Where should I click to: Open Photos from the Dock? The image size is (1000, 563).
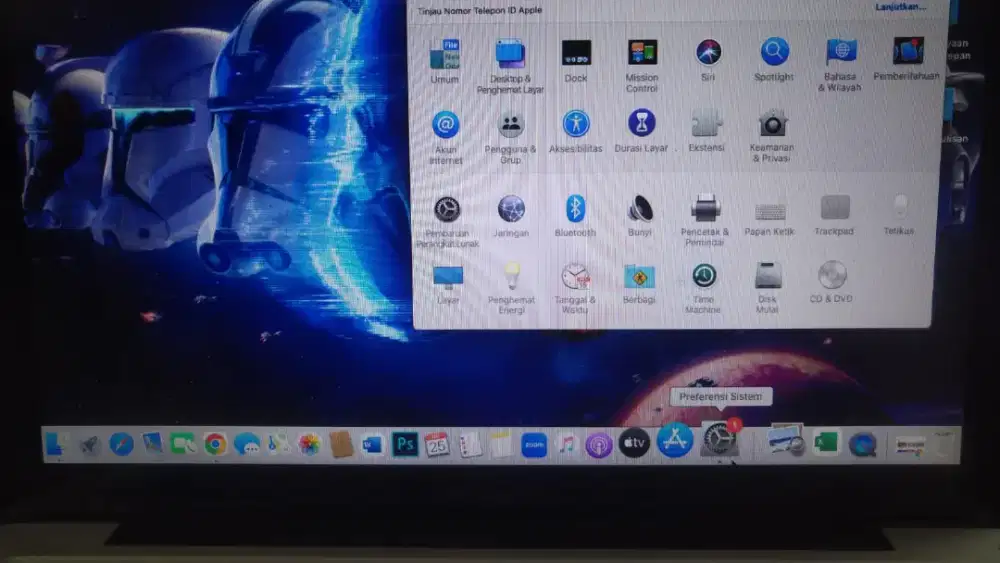309,444
